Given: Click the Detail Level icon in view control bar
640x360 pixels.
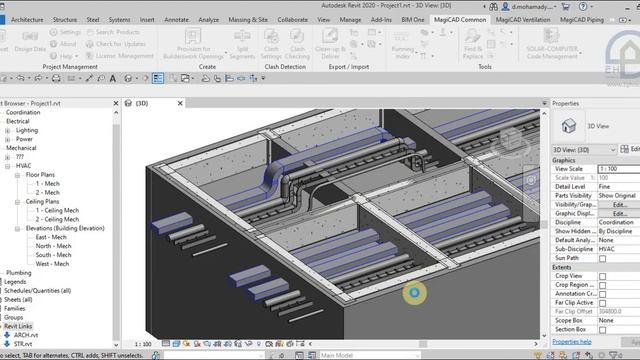Looking at the screenshot, I should 166,344.
